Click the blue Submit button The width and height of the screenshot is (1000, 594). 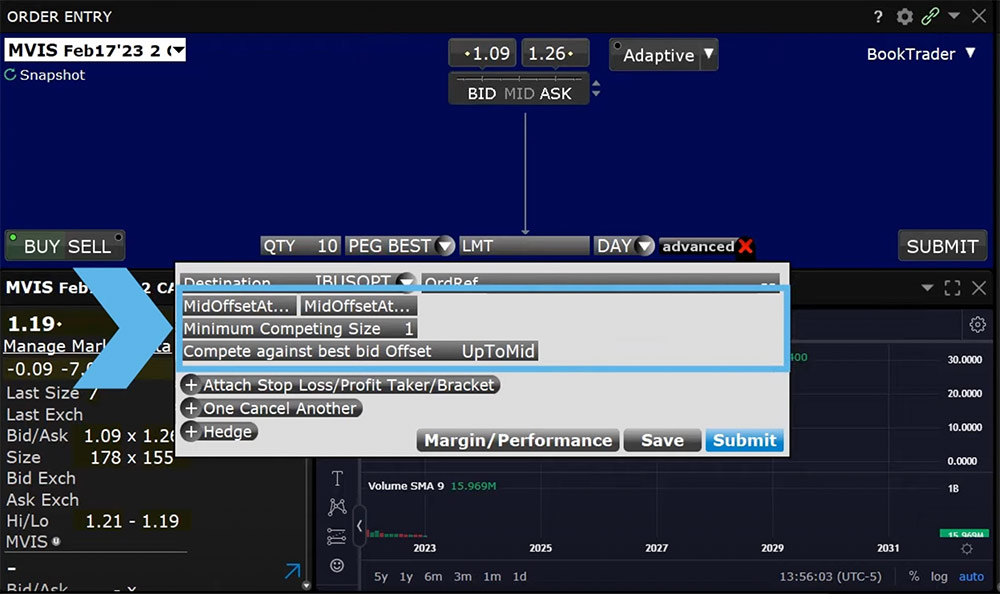pyautogui.click(x=744, y=440)
